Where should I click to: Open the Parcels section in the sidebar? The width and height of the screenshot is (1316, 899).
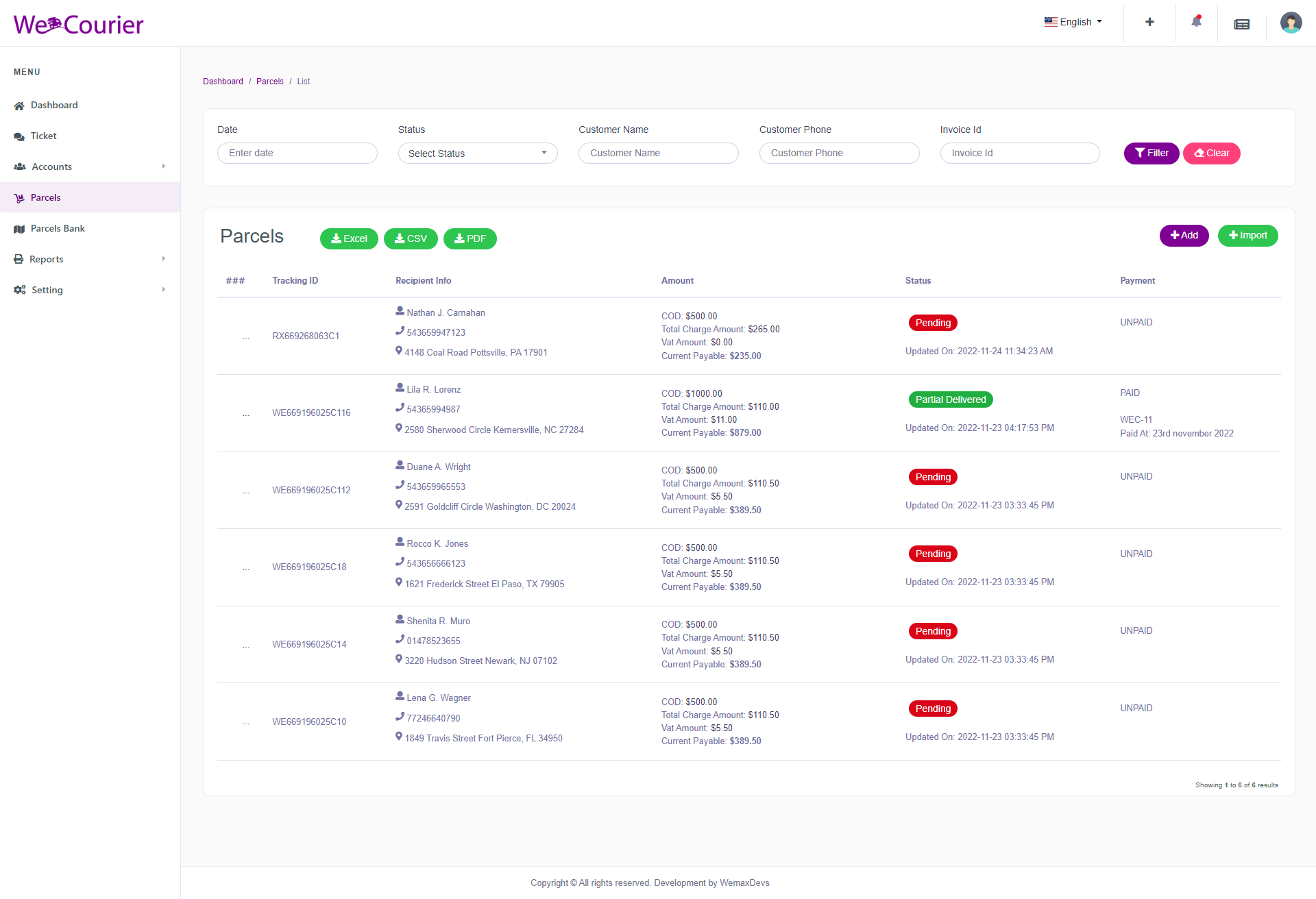[x=46, y=197]
